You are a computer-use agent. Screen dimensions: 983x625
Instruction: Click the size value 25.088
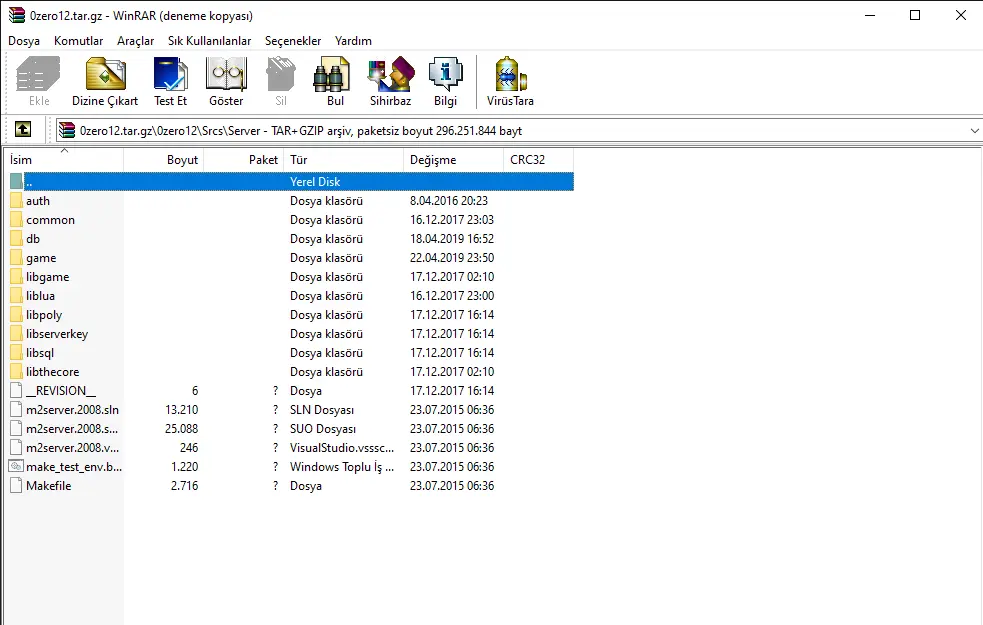(x=181, y=429)
